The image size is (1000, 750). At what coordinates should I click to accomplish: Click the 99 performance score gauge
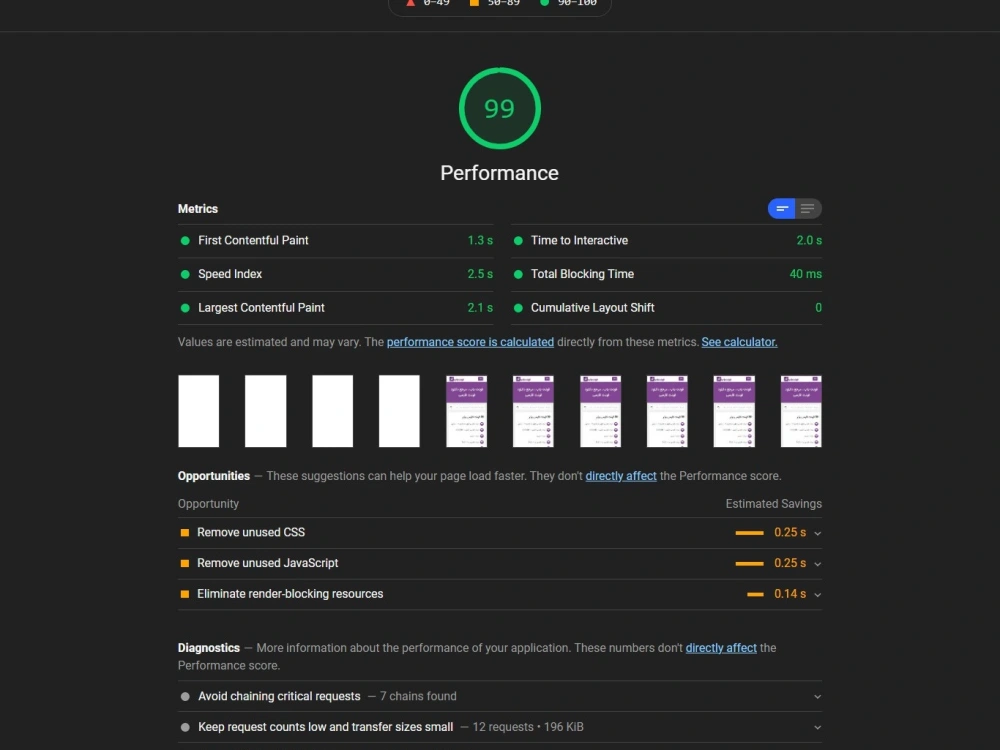[499, 108]
